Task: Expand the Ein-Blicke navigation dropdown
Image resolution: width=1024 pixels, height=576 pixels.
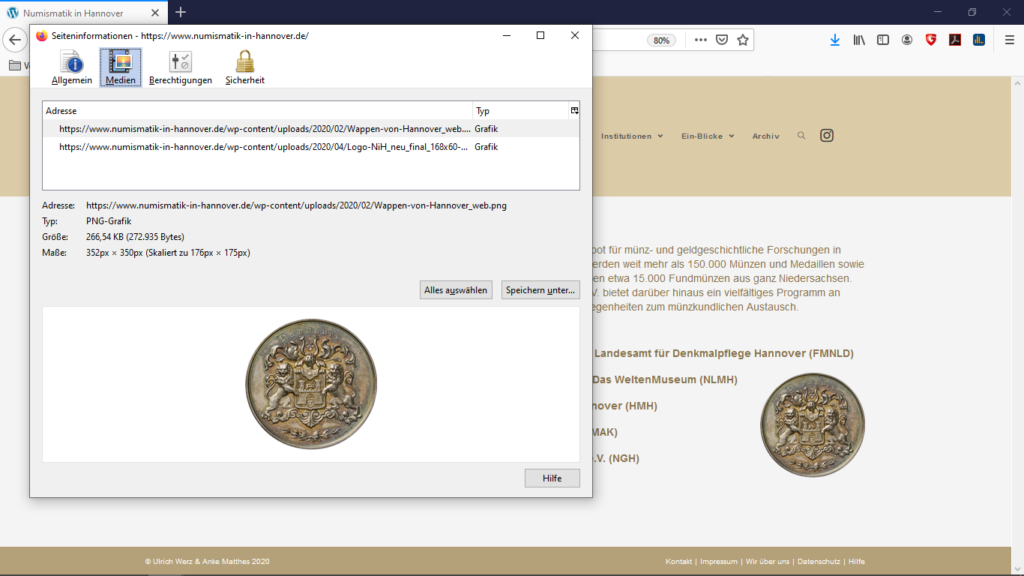Action: (x=707, y=136)
